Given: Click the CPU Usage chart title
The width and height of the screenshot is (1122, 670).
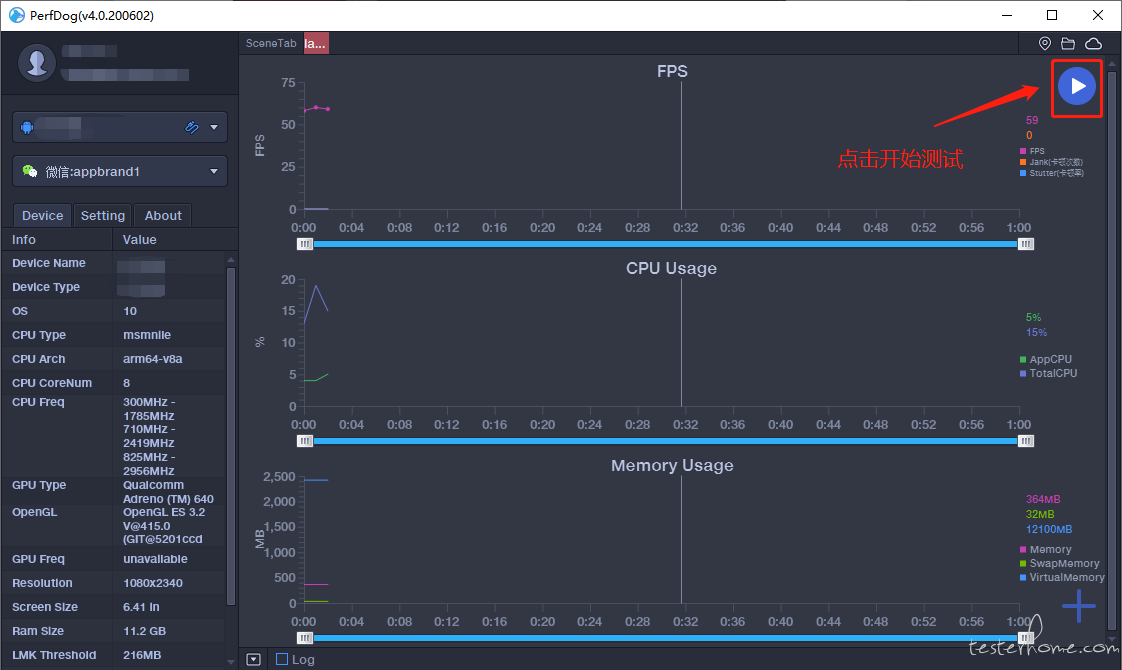Looking at the screenshot, I should [x=671, y=268].
